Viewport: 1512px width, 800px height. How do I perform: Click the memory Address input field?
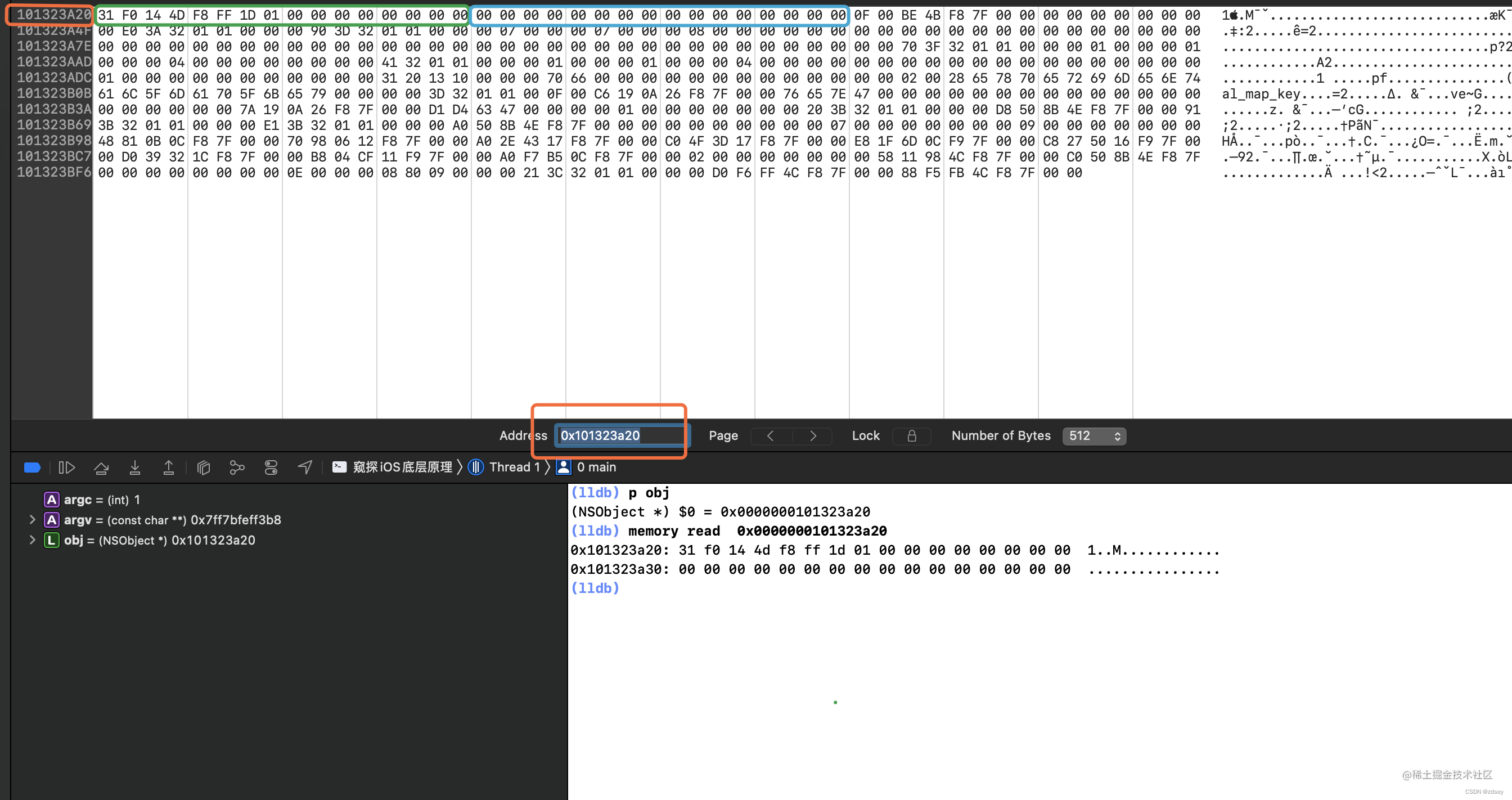click(x=619, y=435)
